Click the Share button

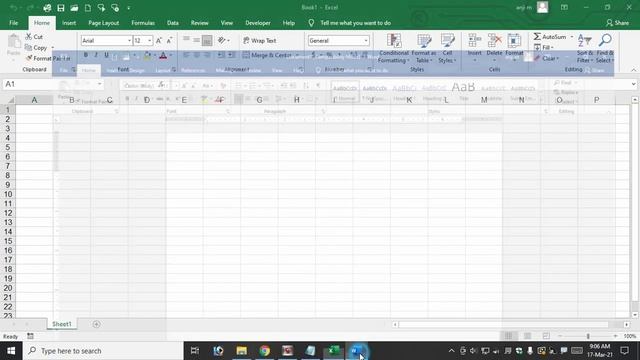pos(618,23)
